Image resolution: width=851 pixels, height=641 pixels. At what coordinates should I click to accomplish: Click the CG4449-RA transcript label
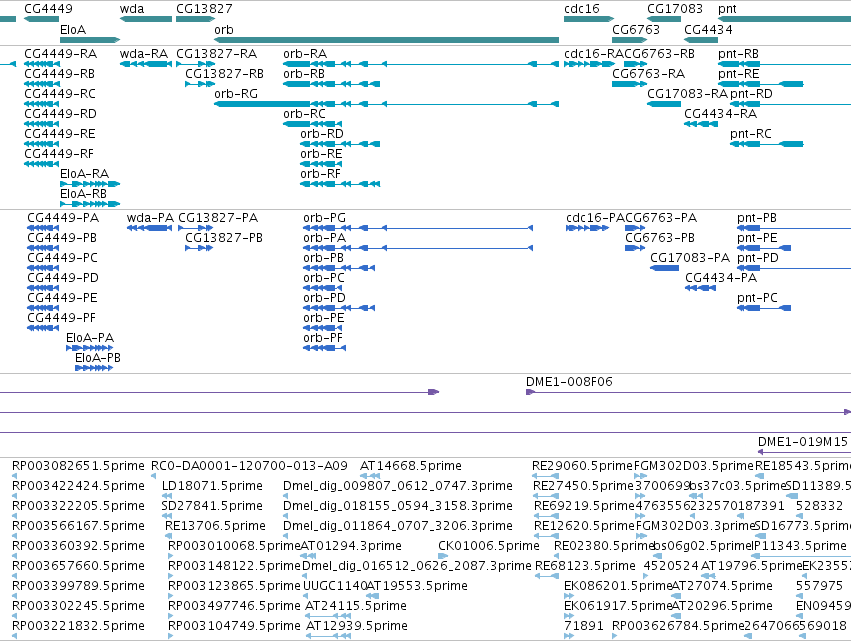[x=61, y=54]
